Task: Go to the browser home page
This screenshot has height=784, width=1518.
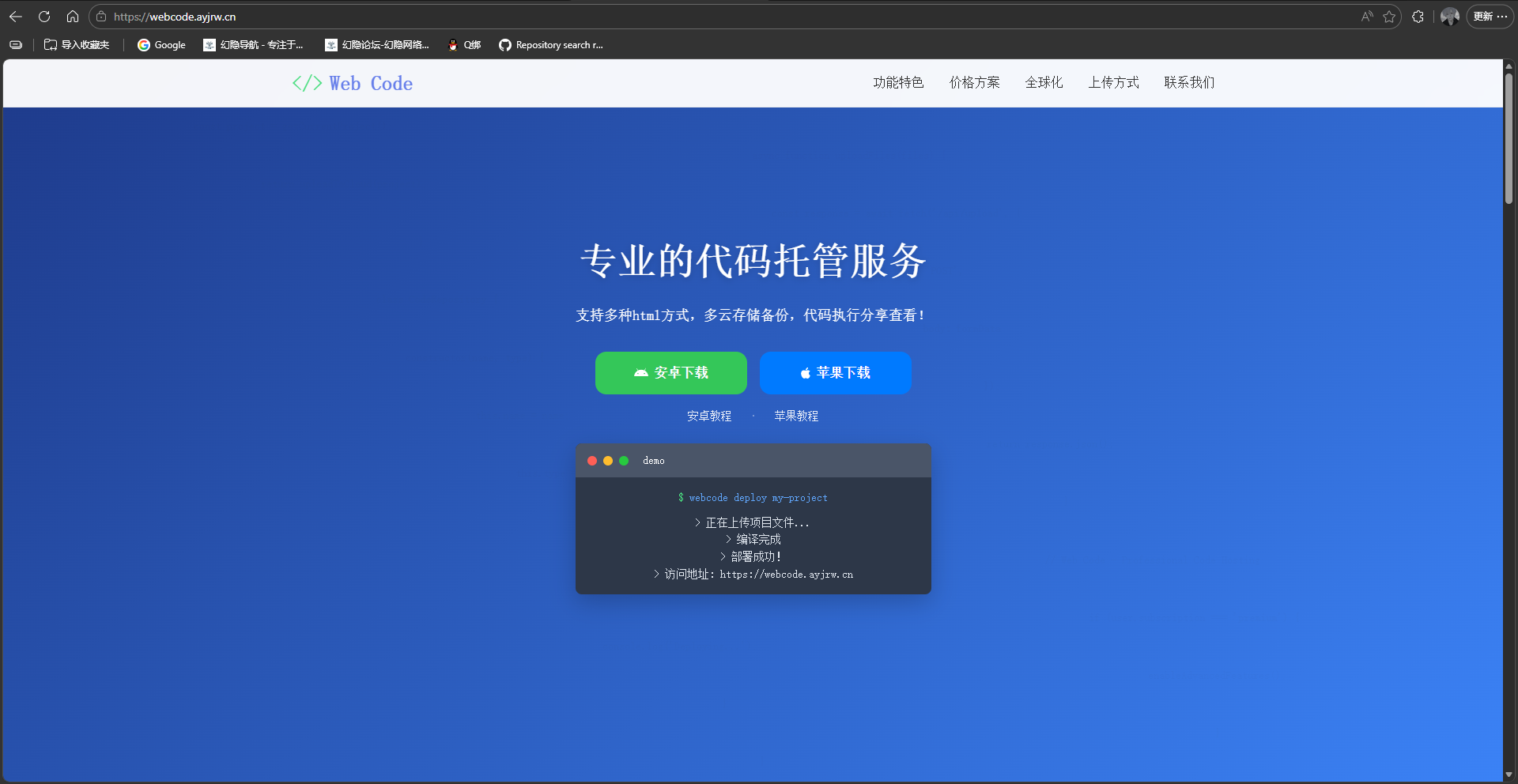Action: click(73, 16)
